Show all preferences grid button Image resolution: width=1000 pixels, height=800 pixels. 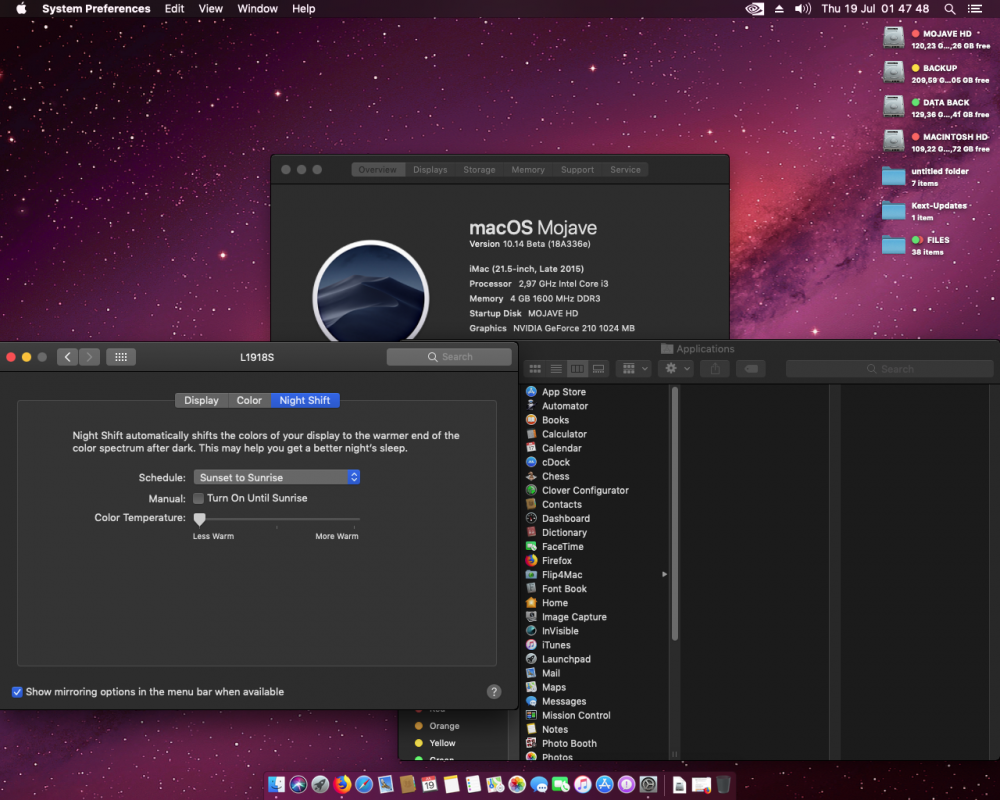(121, 357)
